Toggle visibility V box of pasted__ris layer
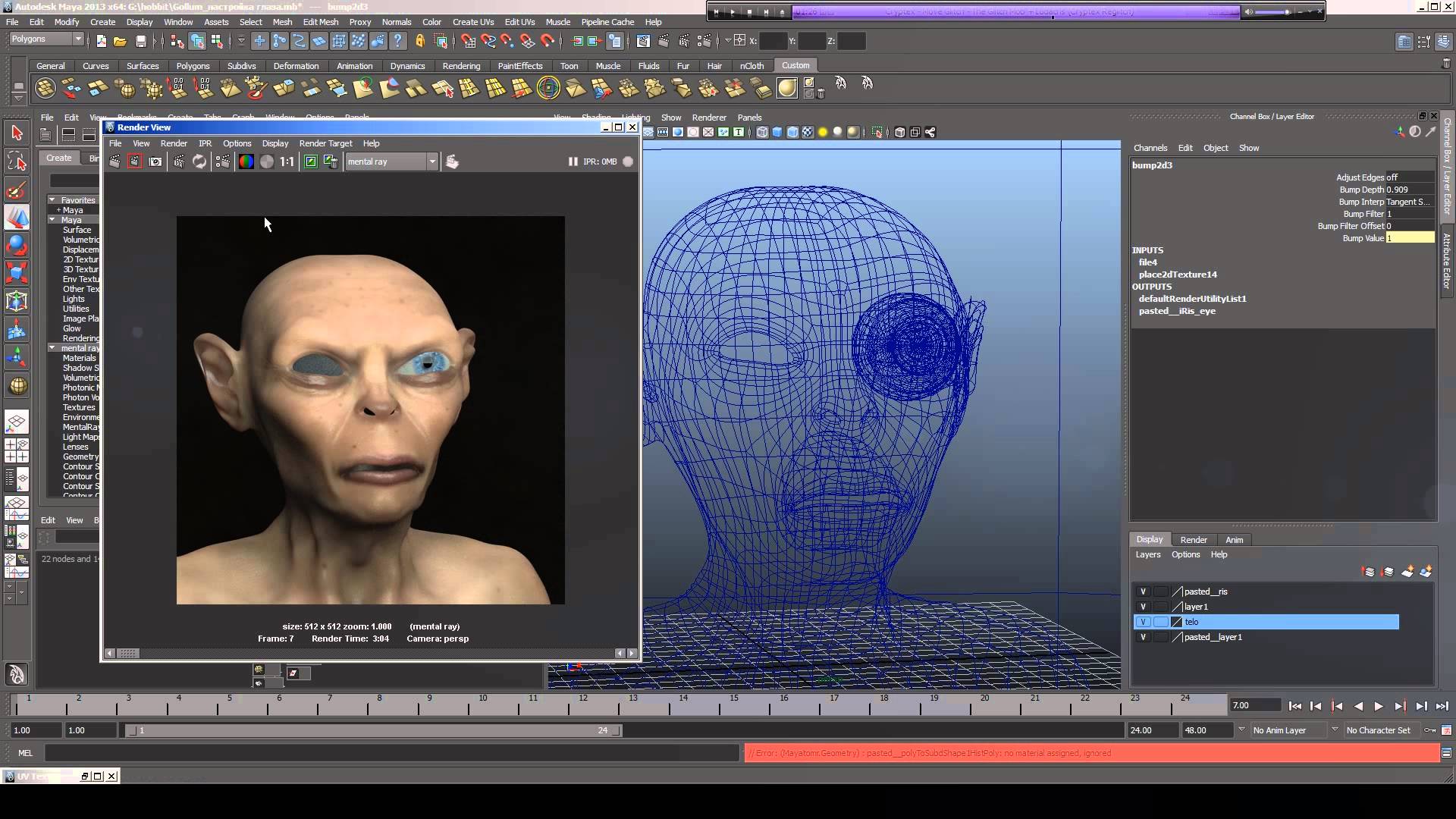1456x819 pixels. [x=1143, y=591]
